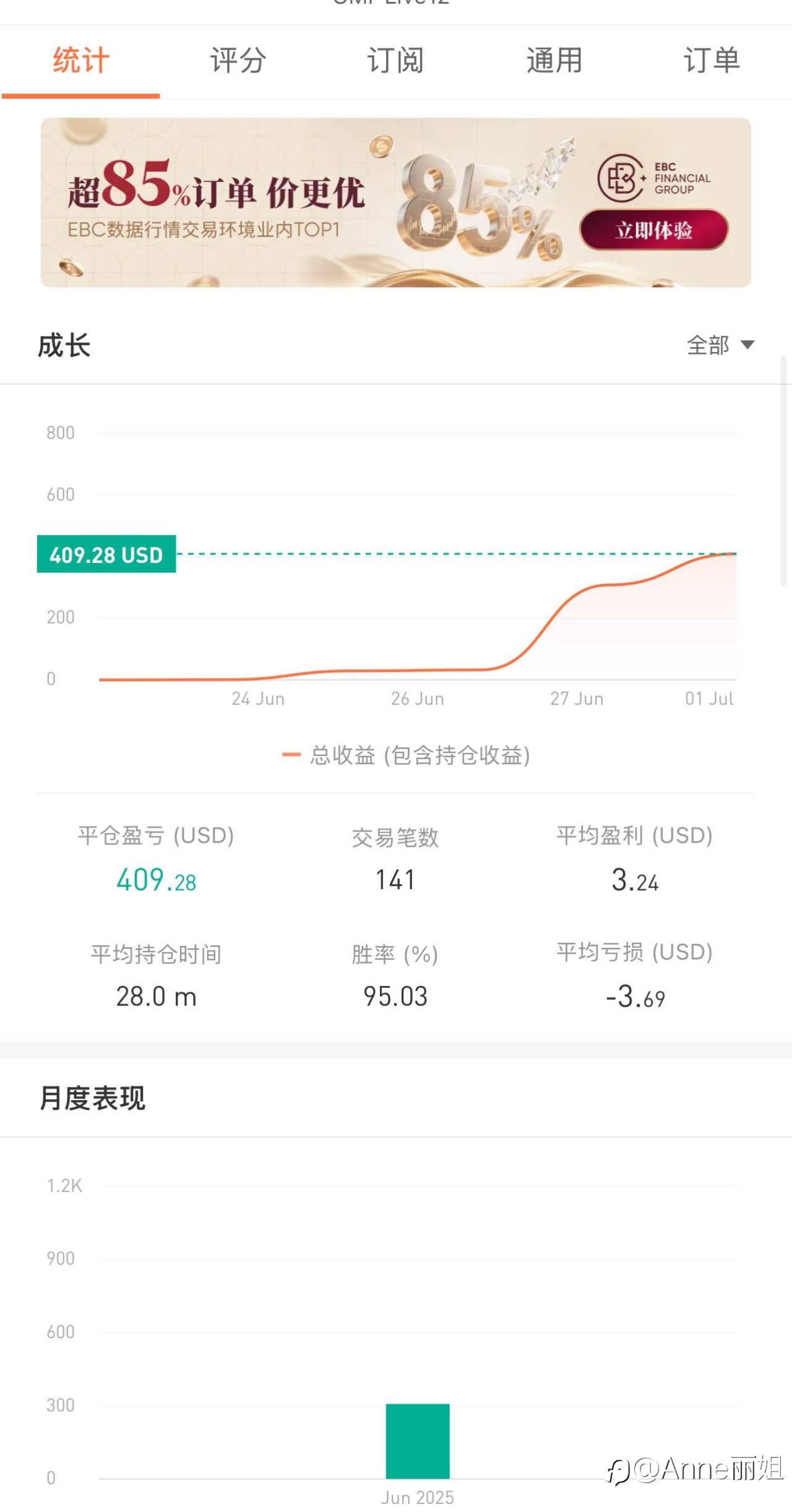Open the 订阅 tab

[395, 61]
